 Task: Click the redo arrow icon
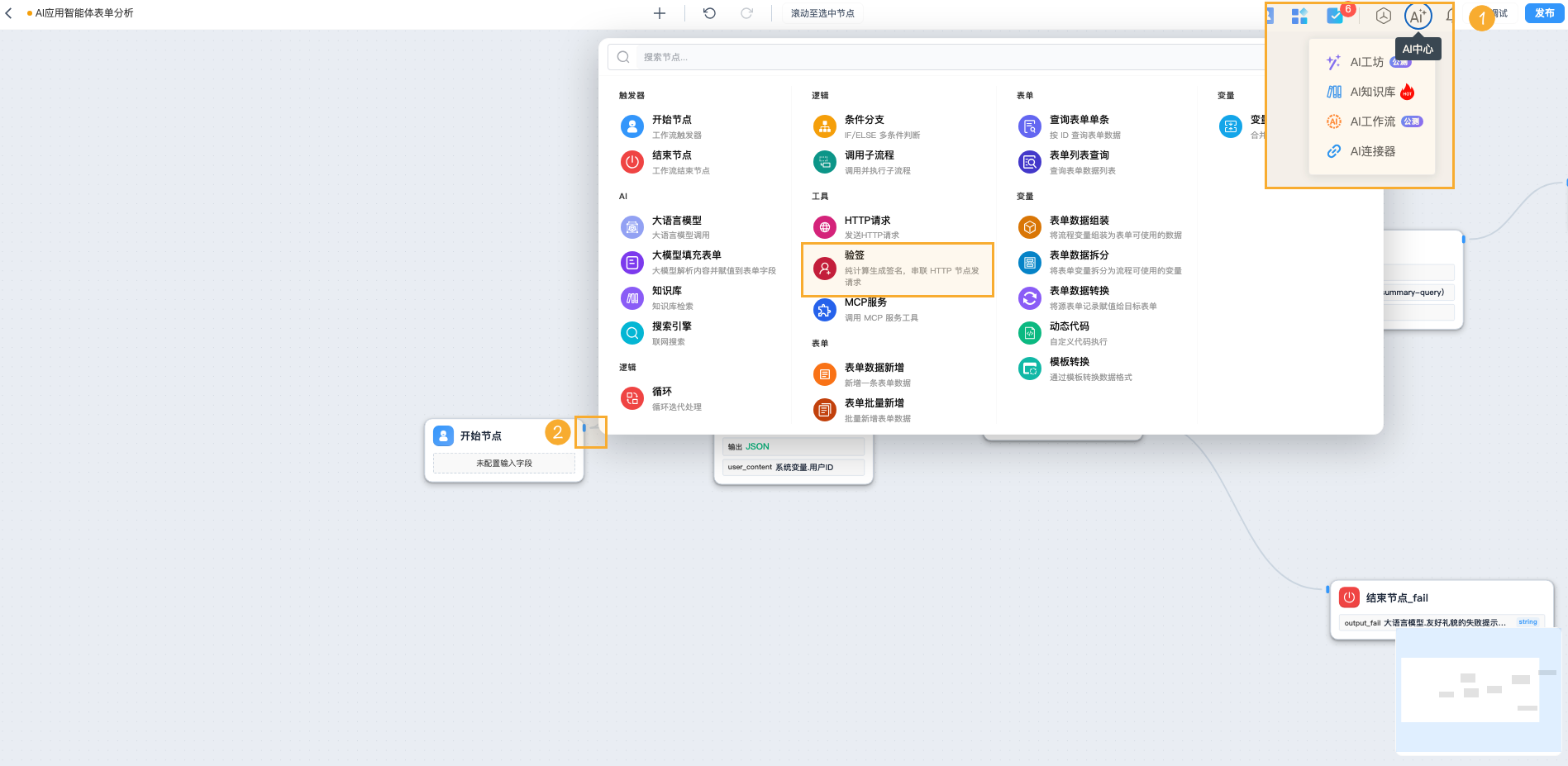[746, 13]
